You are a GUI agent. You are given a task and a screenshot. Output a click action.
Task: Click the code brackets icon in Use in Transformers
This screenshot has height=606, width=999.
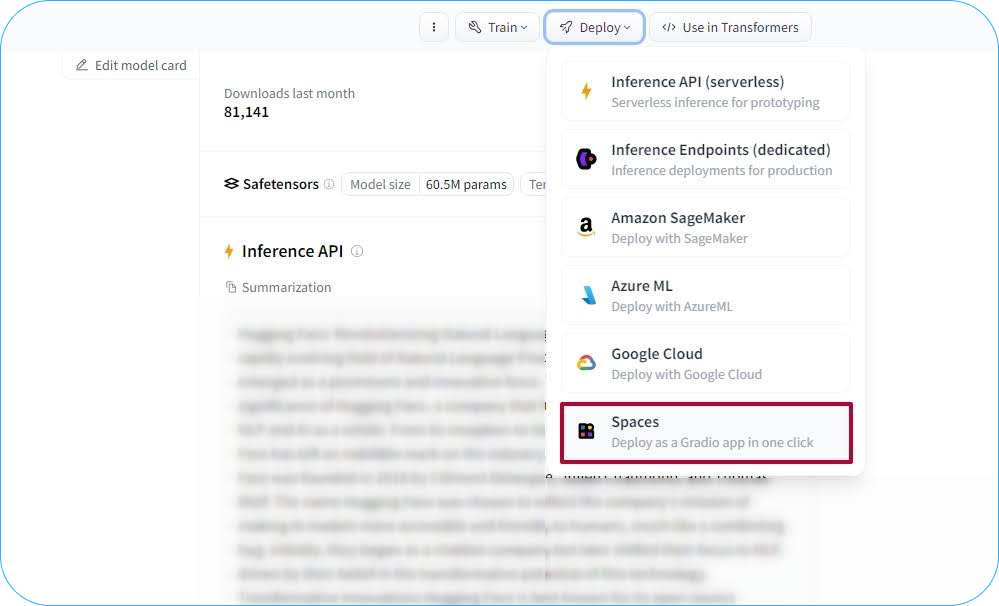[669, 27]
